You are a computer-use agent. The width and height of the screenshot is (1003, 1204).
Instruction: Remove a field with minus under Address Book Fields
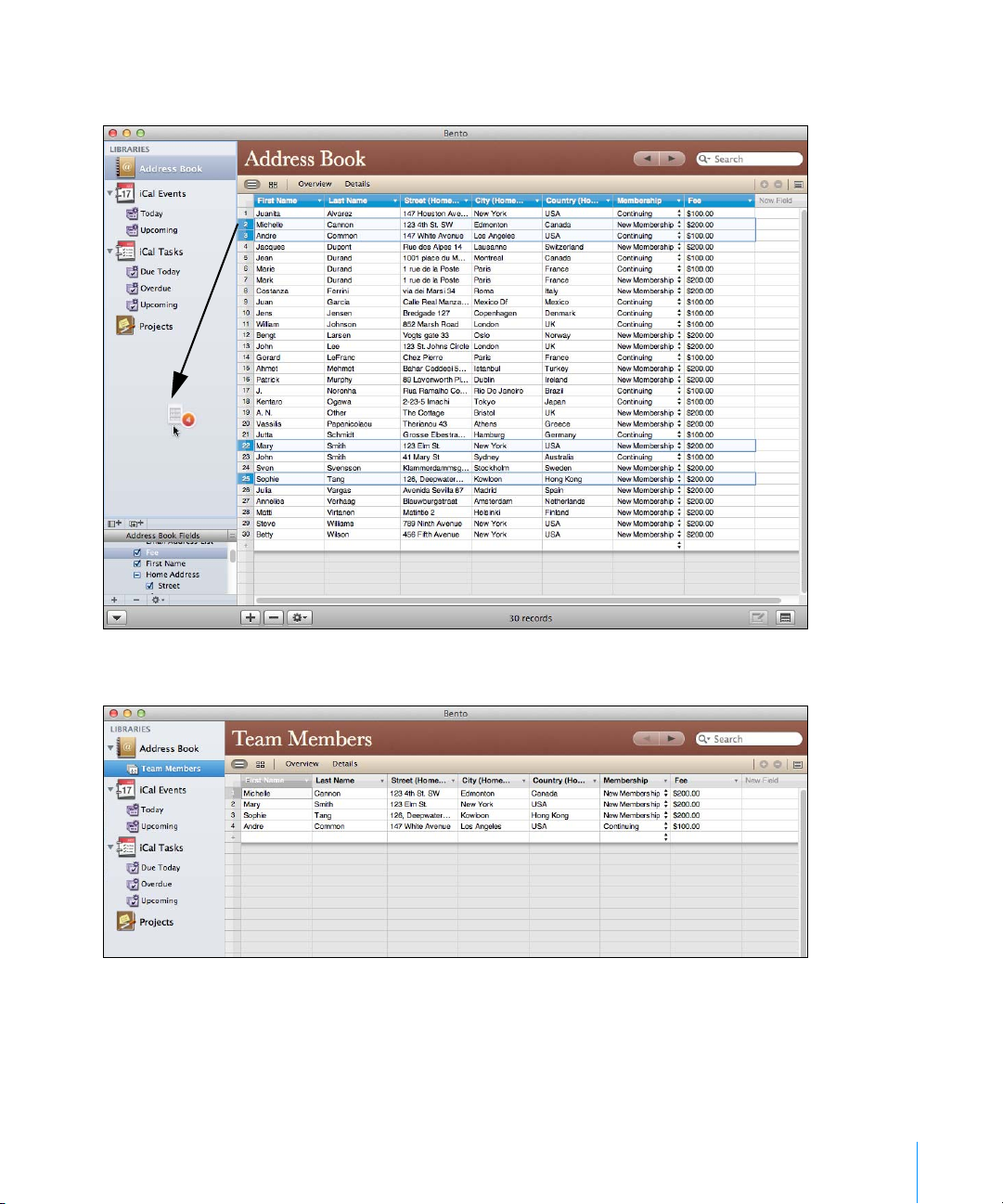pos(136,600)
